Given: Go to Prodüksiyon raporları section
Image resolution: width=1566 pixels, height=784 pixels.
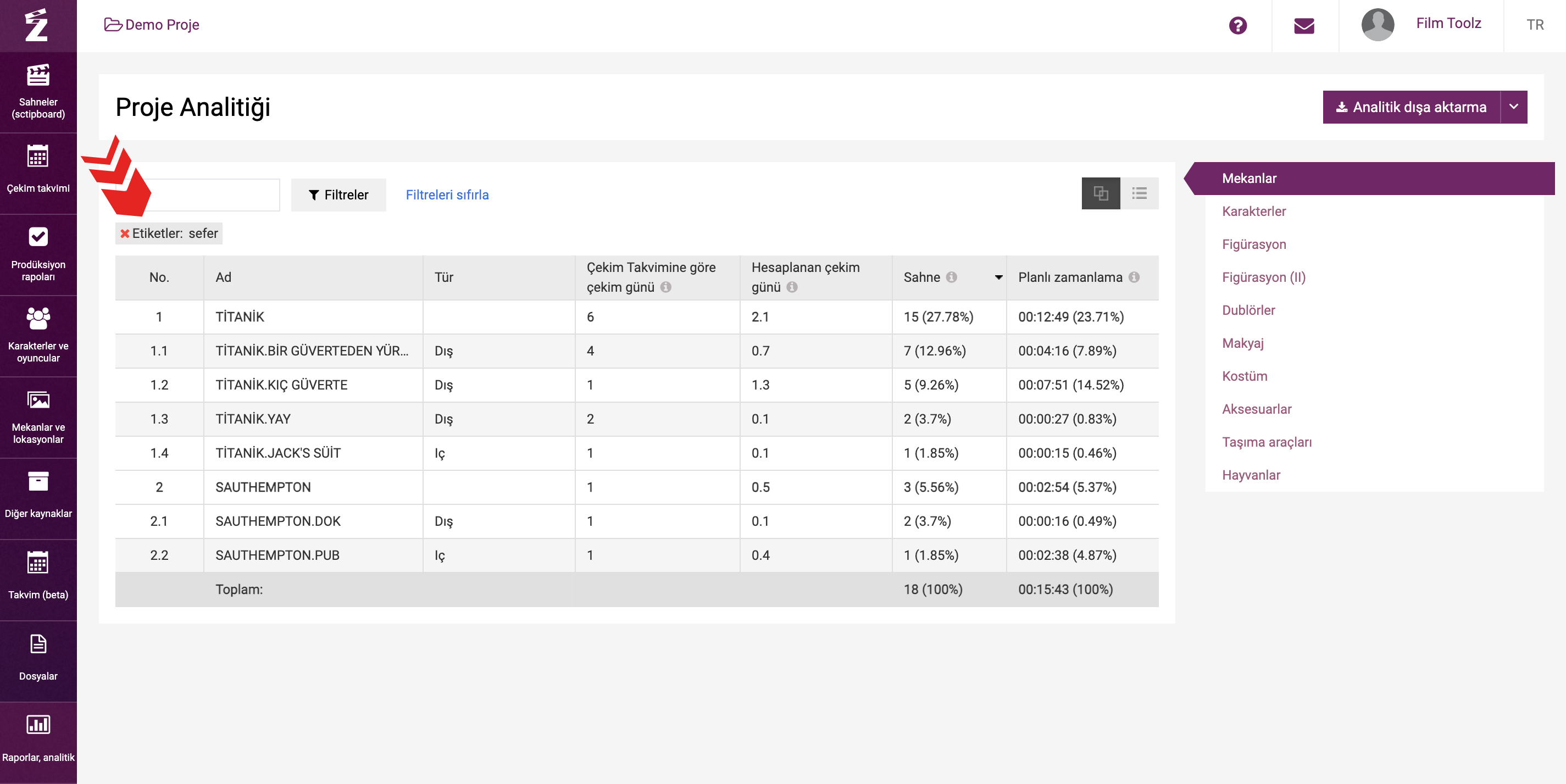Looking at the screenshot, I should coord(38,254).
